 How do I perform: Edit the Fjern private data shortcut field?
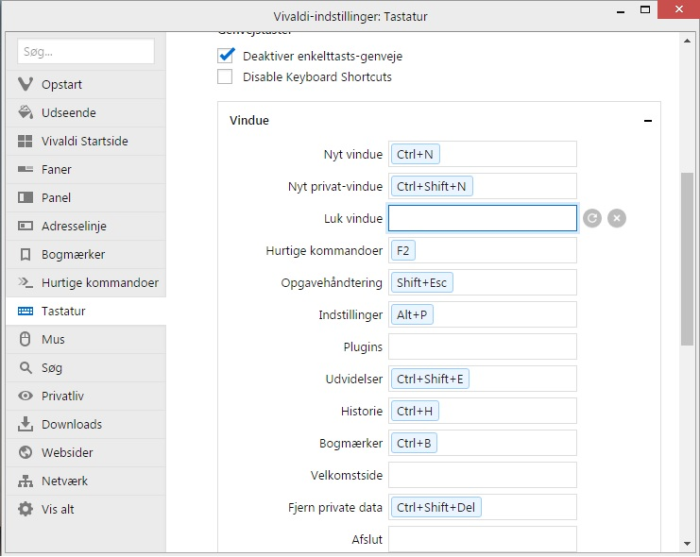[x=482, y=507]
